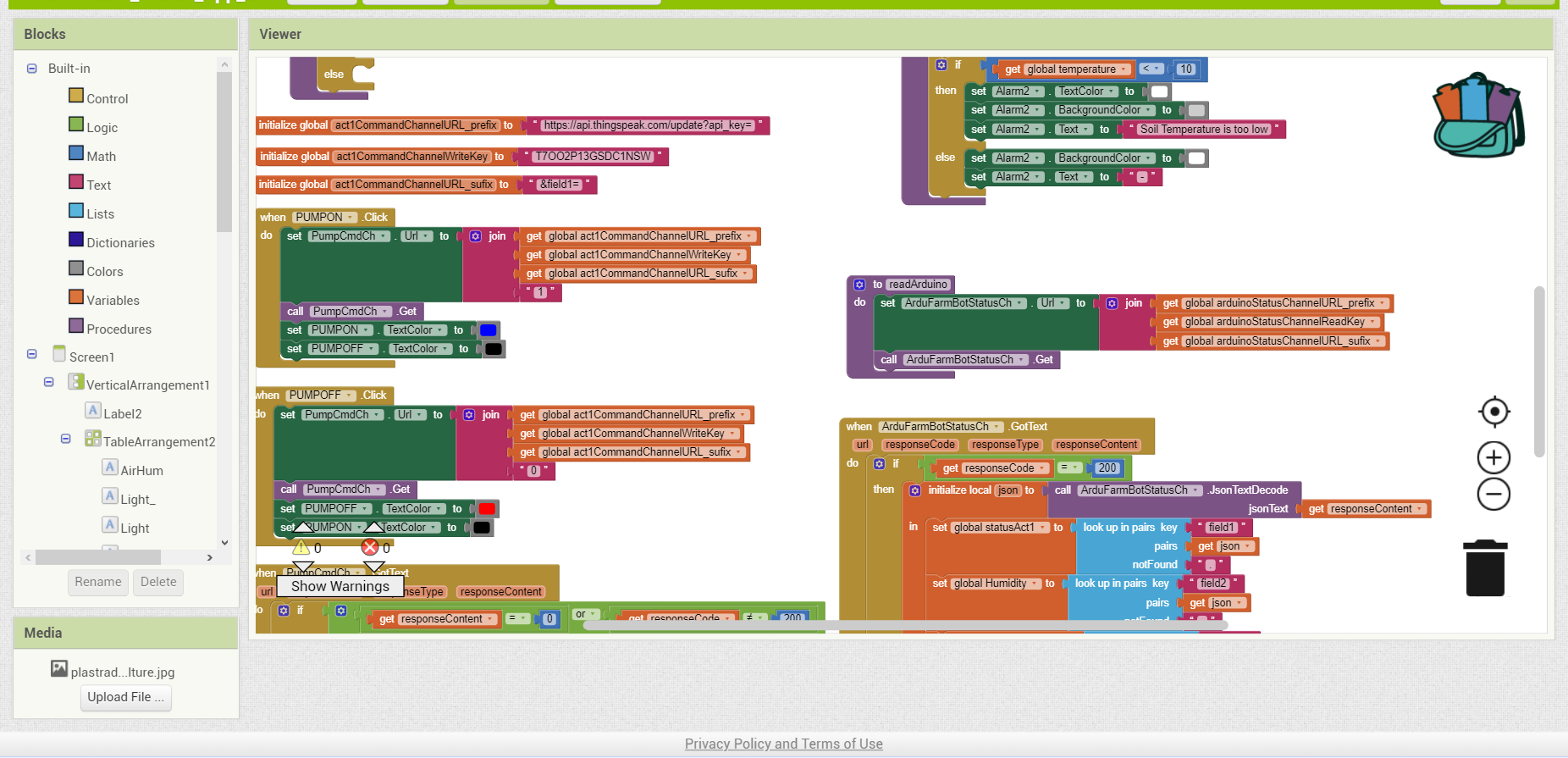The width and height of the screenshot is (1568, 758).
Task: Click gear icon on initialize local json block
Action: (915, 490)
